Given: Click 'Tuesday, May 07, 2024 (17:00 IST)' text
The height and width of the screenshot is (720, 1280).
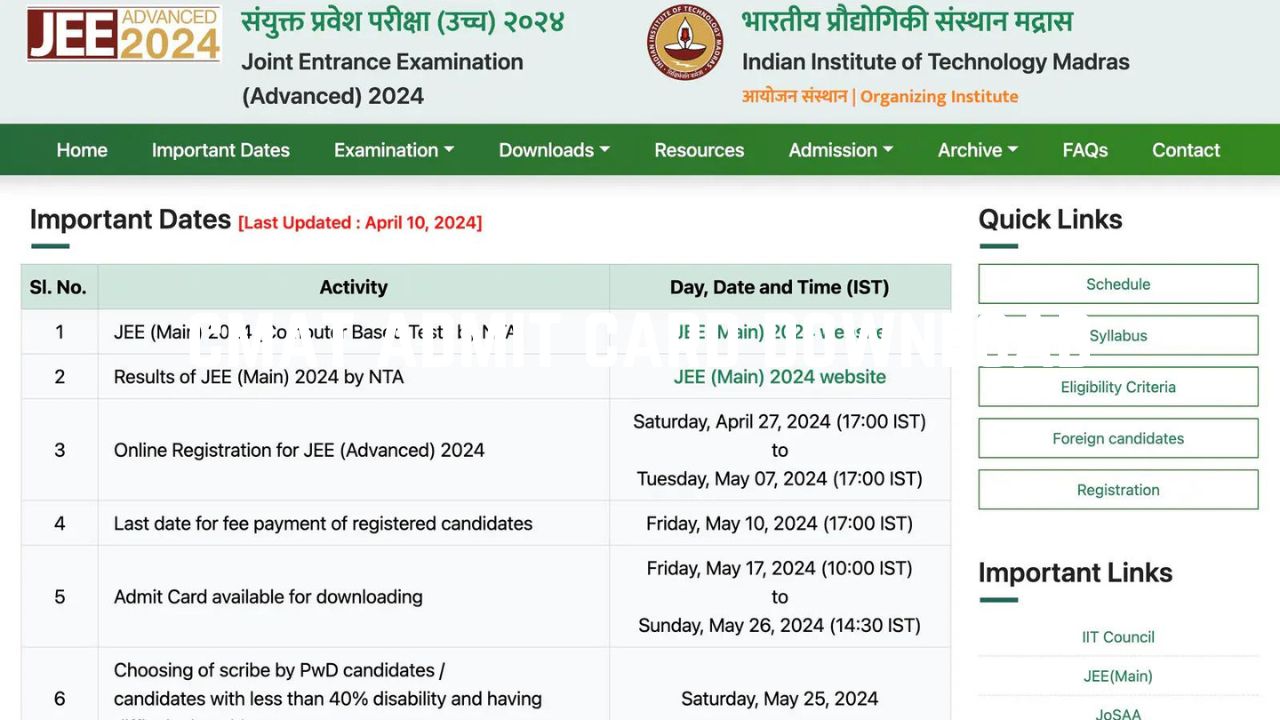Looking at the screenshot, I should (780, 479).
